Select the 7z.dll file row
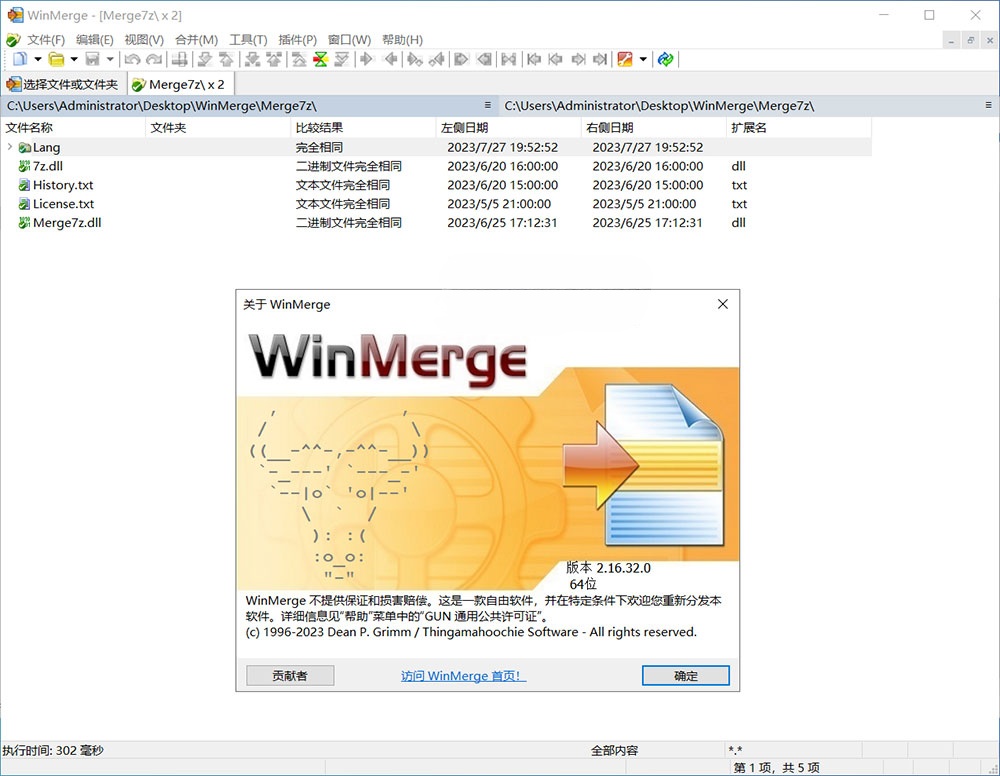The width and height of the screenshot is (1000, 776). (436, 166)
